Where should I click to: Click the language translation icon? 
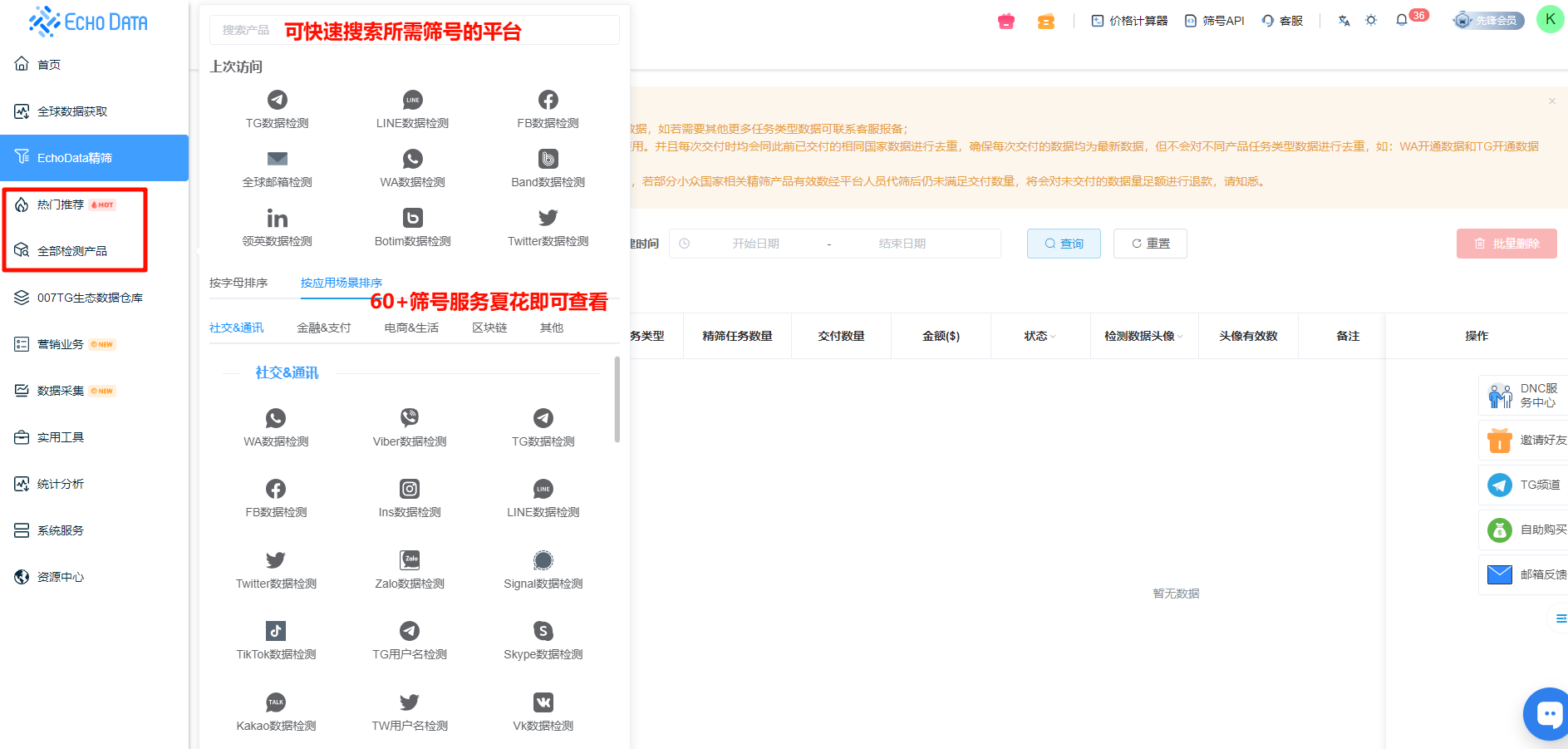[x=1344, y=21]
